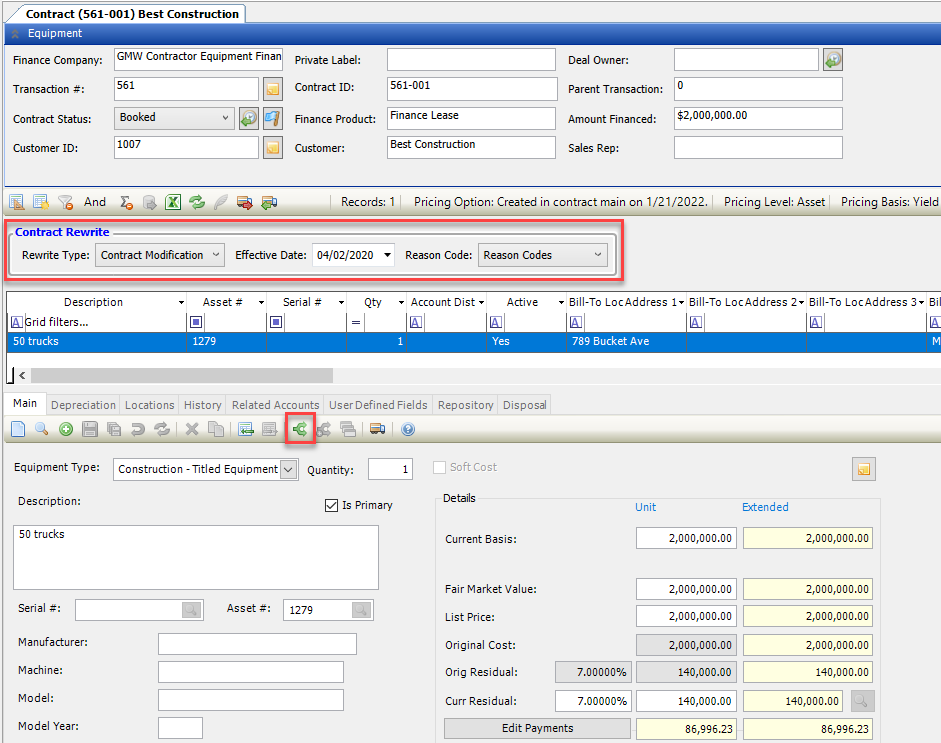The width and height of the screenshot is (941, 743).
Task: Click the undo arrow icon
Action: 138,429
